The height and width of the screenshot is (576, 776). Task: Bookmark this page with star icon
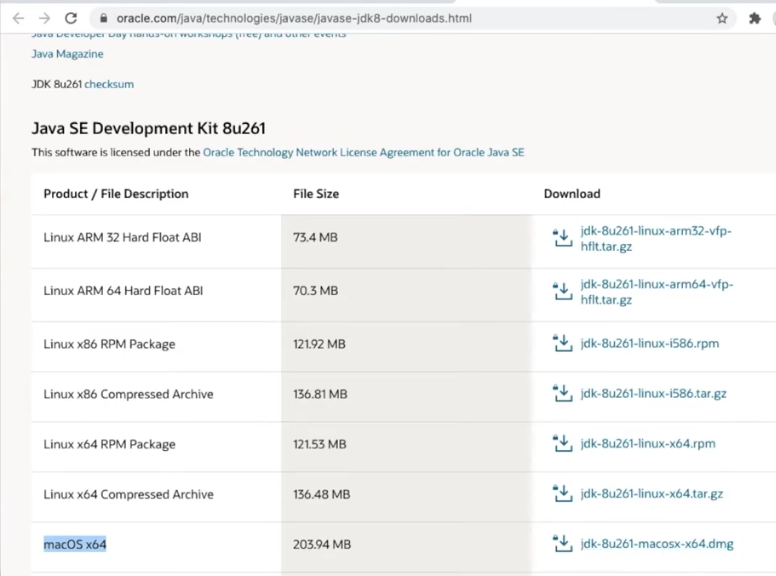tap(722, 18)
